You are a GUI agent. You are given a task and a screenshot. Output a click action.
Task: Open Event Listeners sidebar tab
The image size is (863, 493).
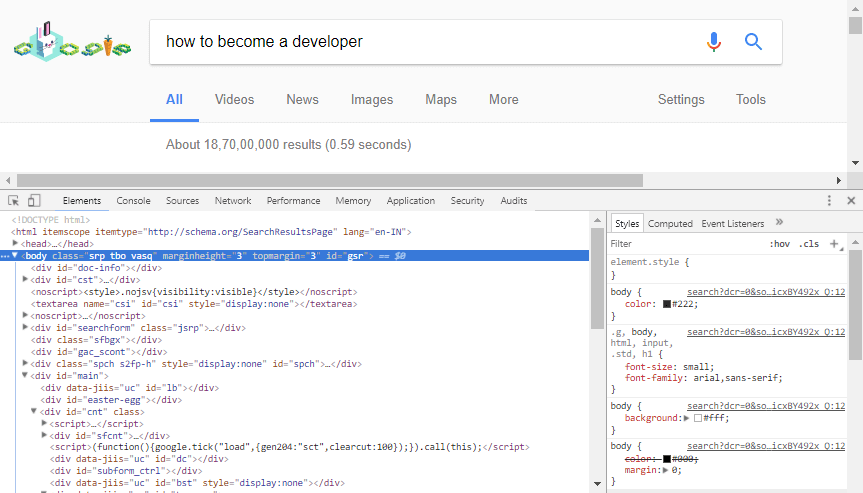tap(733, 223)
